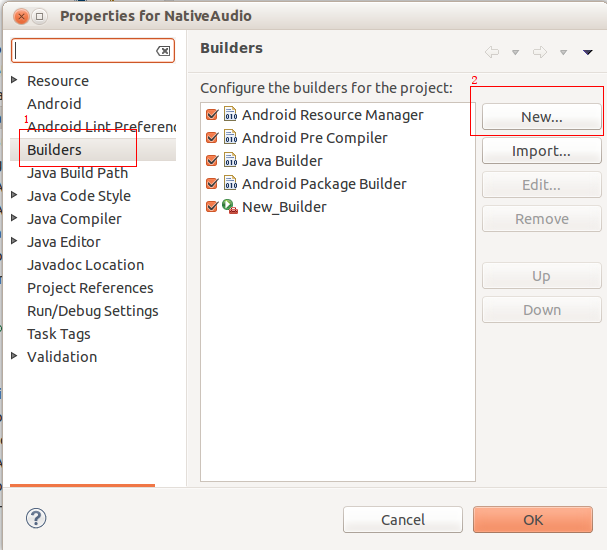Select the Java Editor page label
Image resolution: width=607 pixels, height=550 pixels.
[x=64, y=242]
